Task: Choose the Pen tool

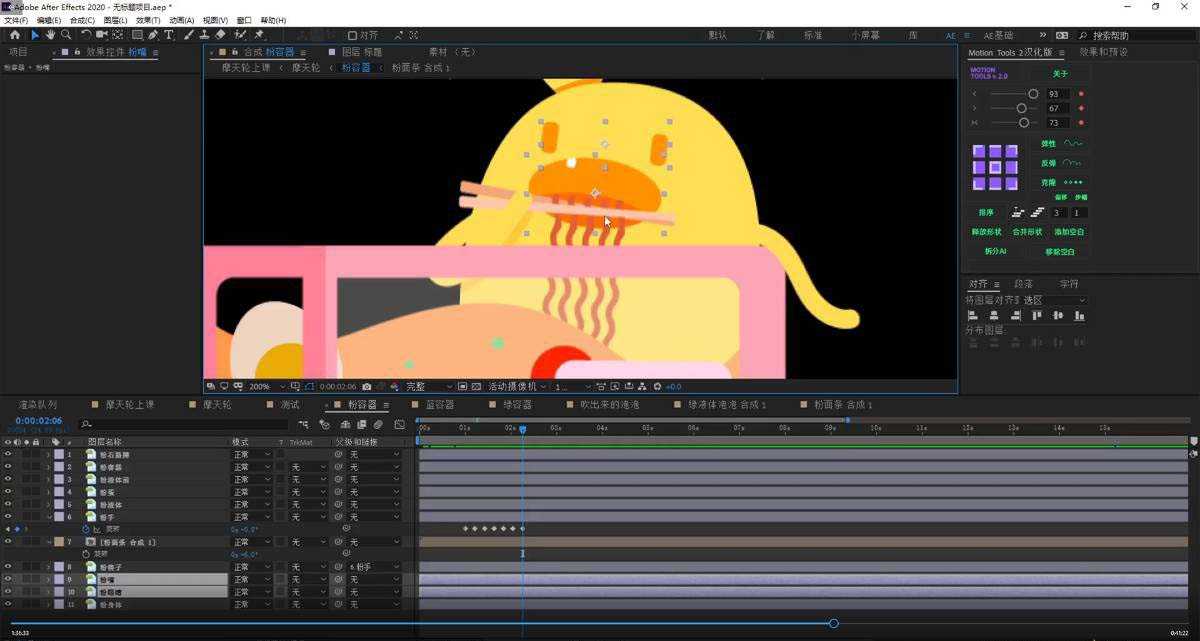Action: 152,35
